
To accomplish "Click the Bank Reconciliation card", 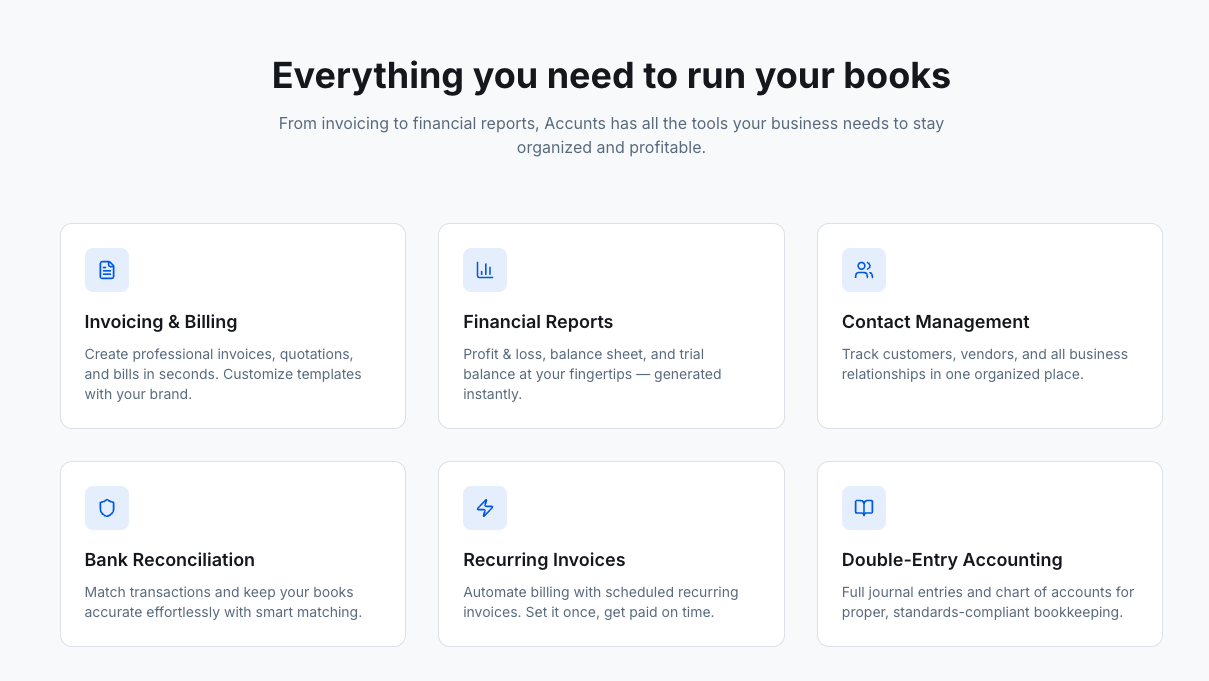I will pyautogui.click(x=232, y=553).
